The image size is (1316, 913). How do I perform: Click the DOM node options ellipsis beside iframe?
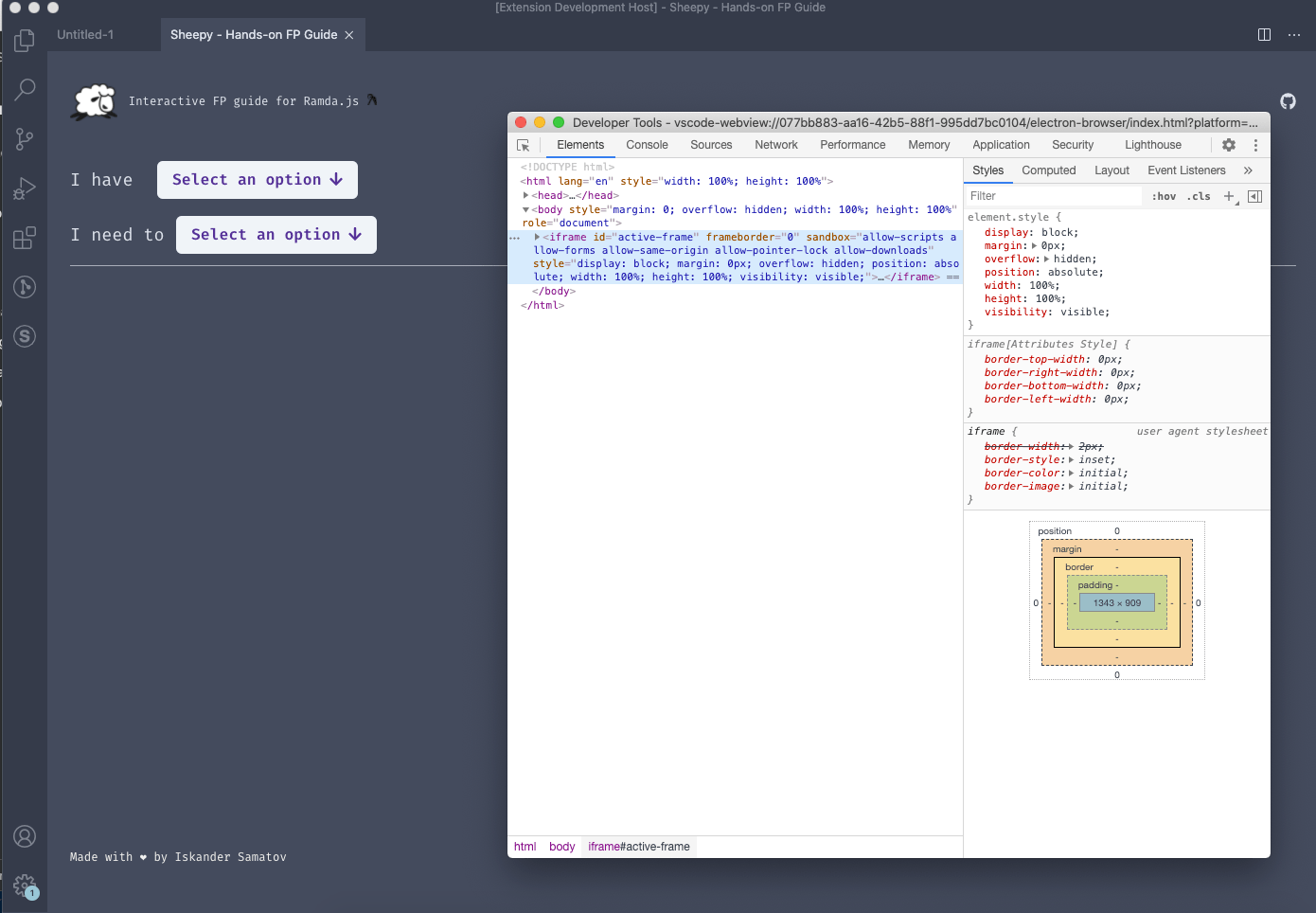(x=514, y=238)
